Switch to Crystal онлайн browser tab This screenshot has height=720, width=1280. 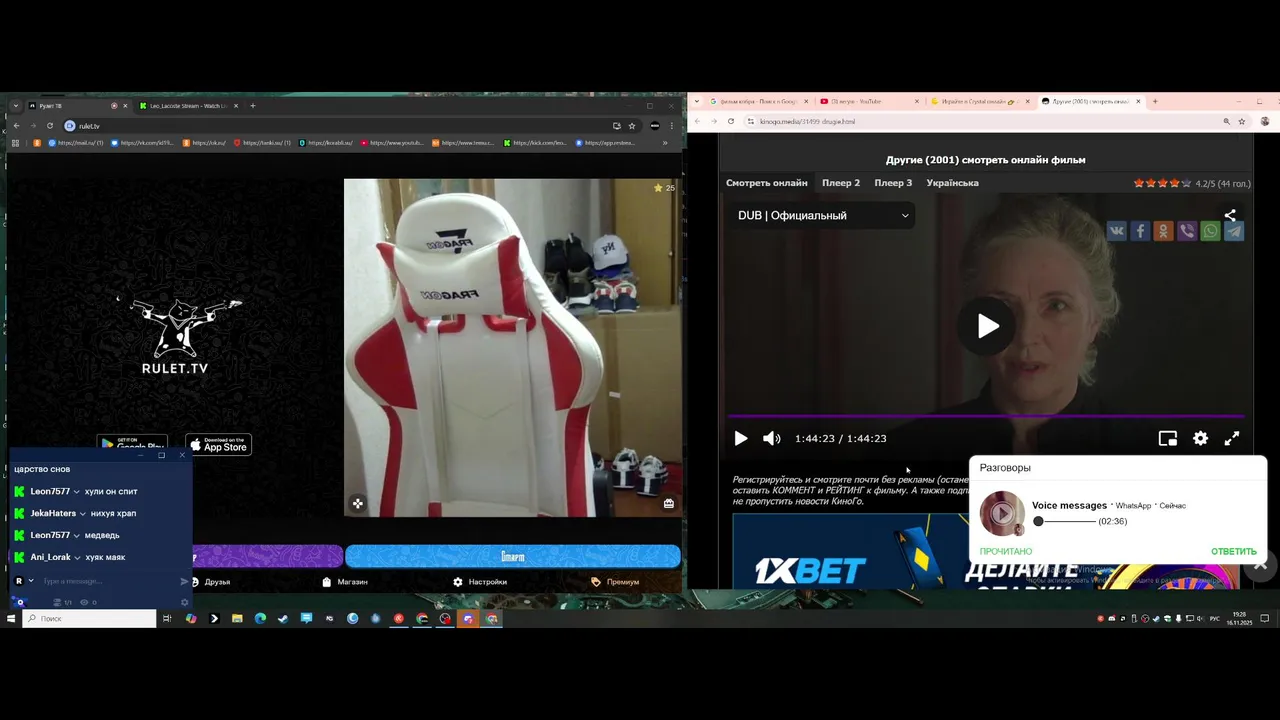pos(978,101)
